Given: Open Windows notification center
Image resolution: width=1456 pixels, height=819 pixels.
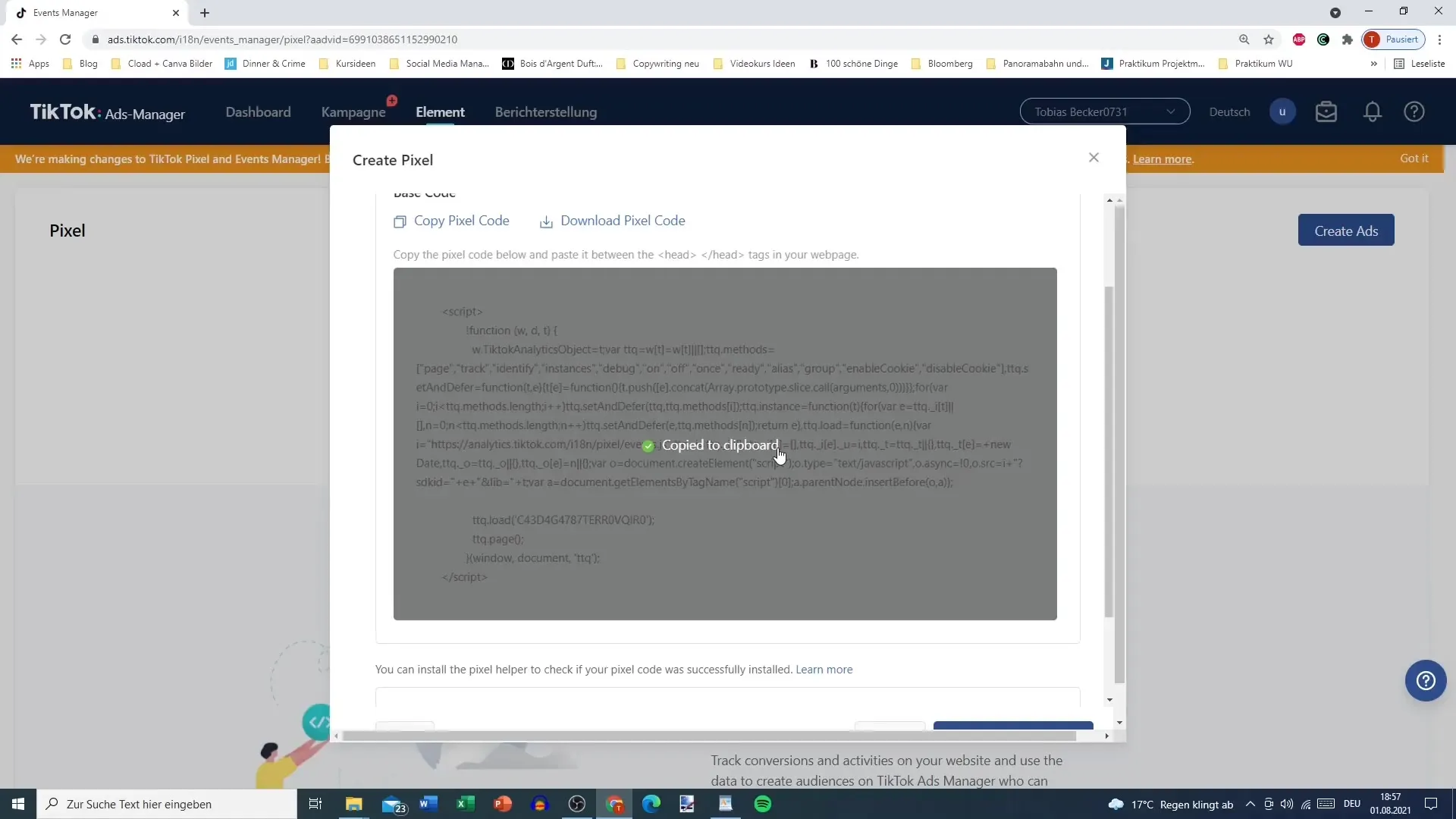Looking at the screenshot, I should click(x=1431, y=804).
